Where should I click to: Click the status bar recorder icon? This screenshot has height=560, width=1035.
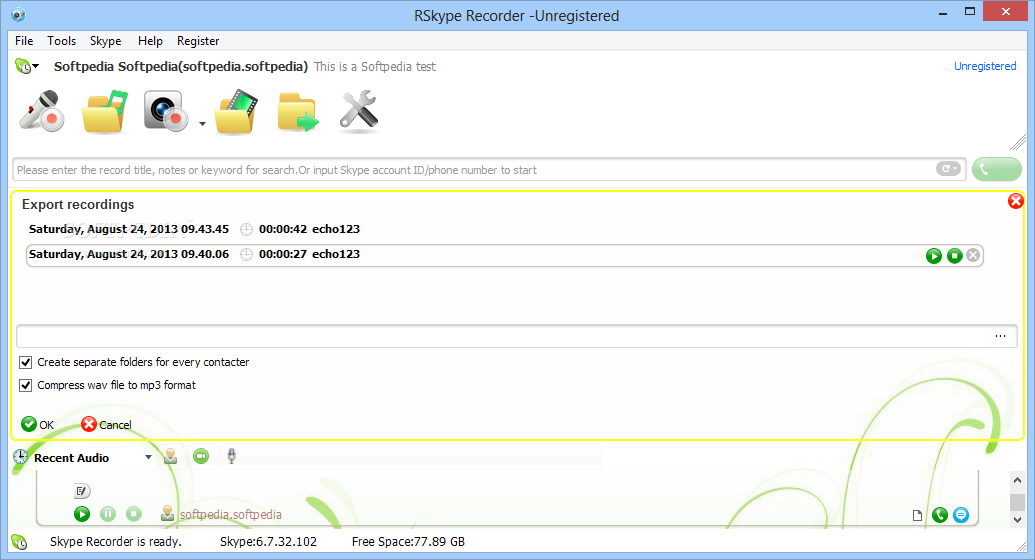tap(20, 542)
